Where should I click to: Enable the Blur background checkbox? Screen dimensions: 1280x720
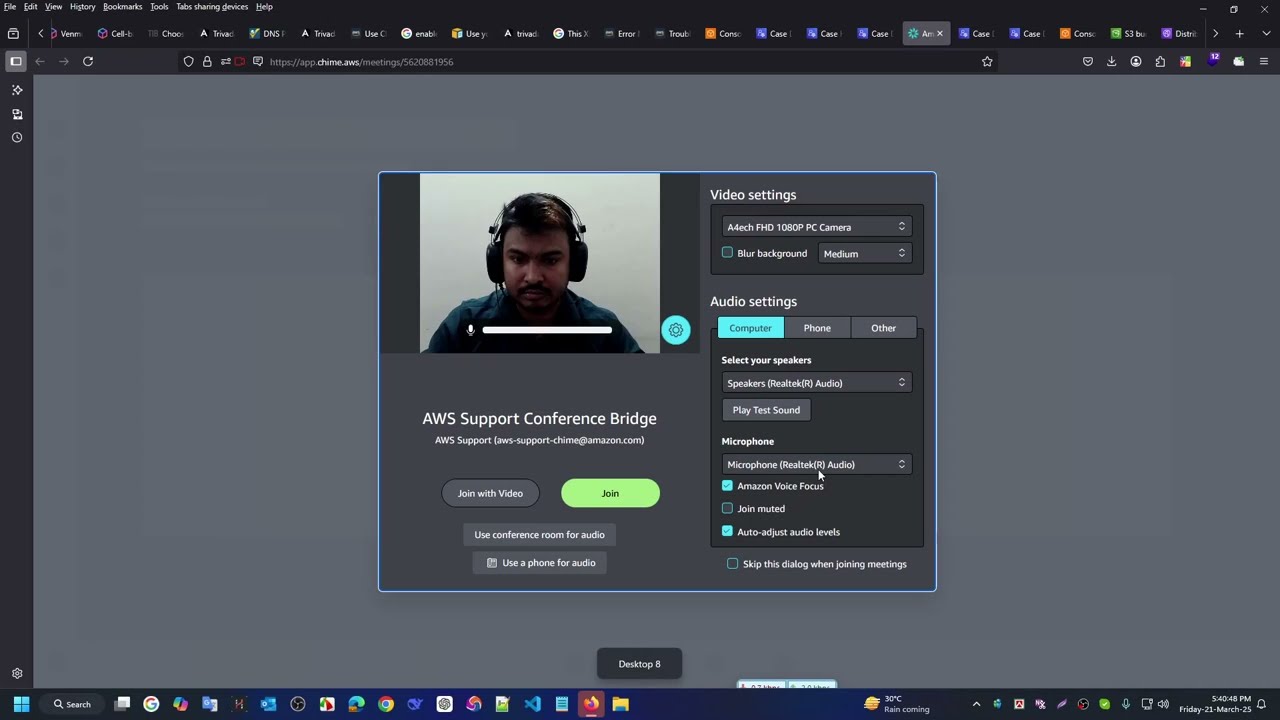pos(727,253)
